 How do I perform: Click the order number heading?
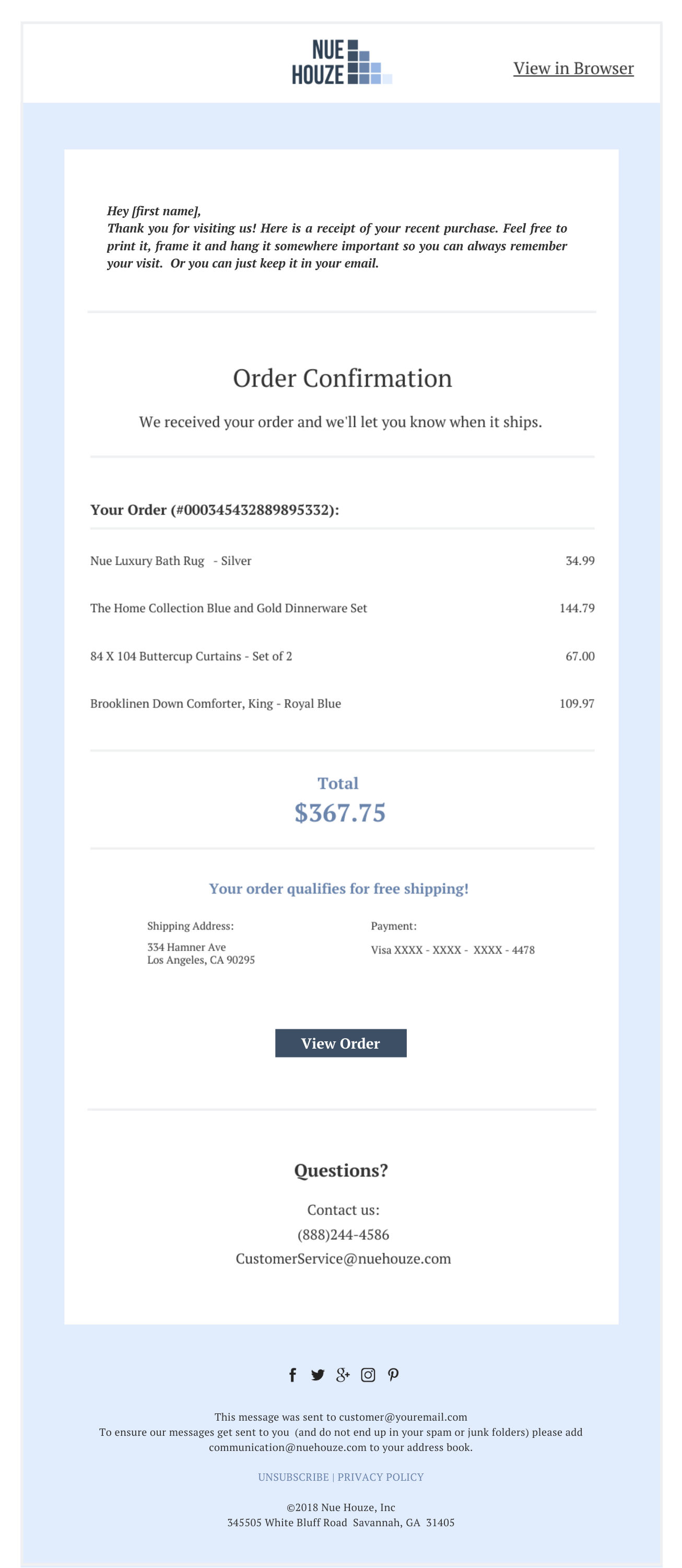point(214,509)
